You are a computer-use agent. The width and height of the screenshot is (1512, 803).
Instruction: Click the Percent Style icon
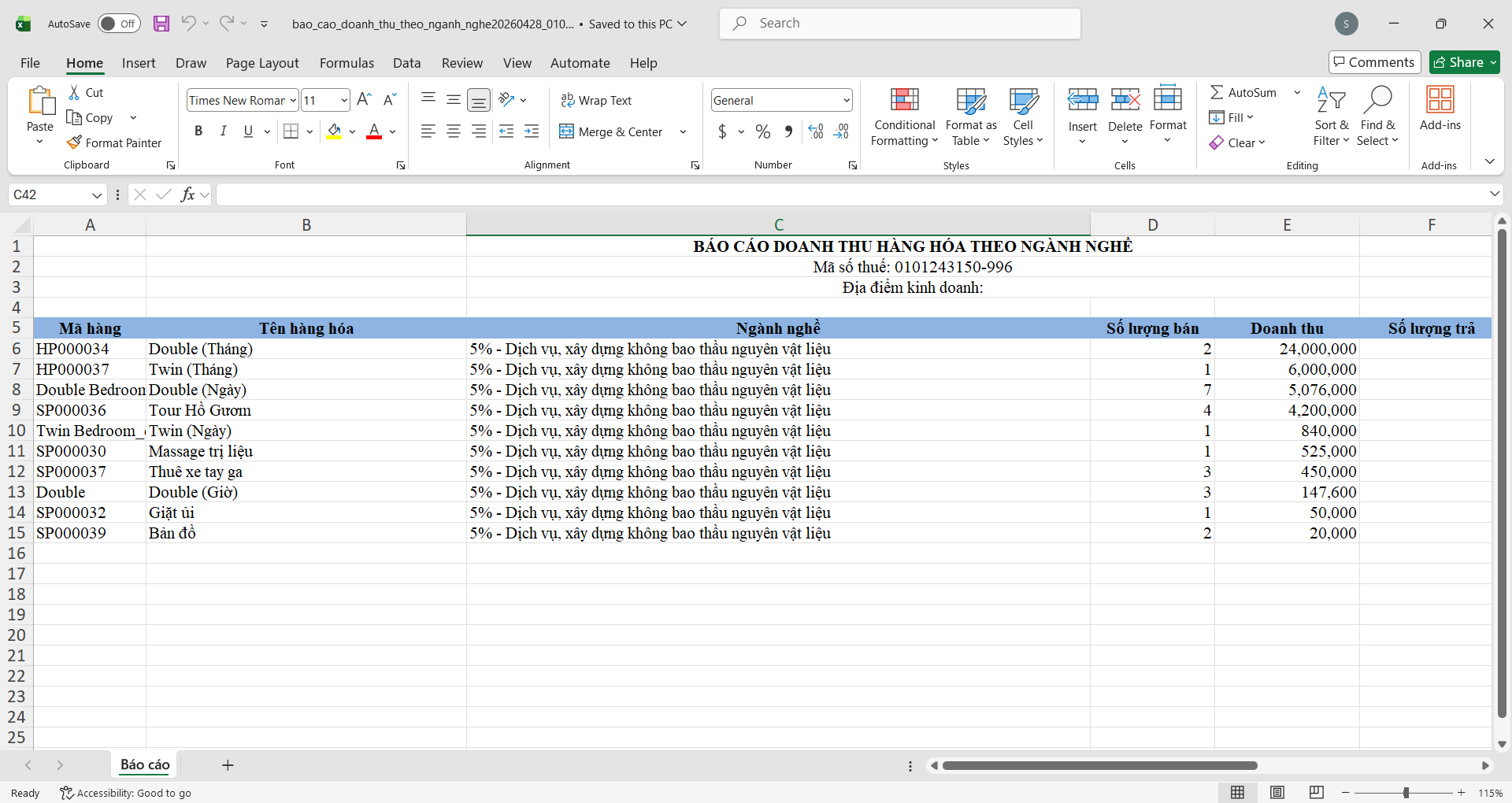[x=762, y=131]
